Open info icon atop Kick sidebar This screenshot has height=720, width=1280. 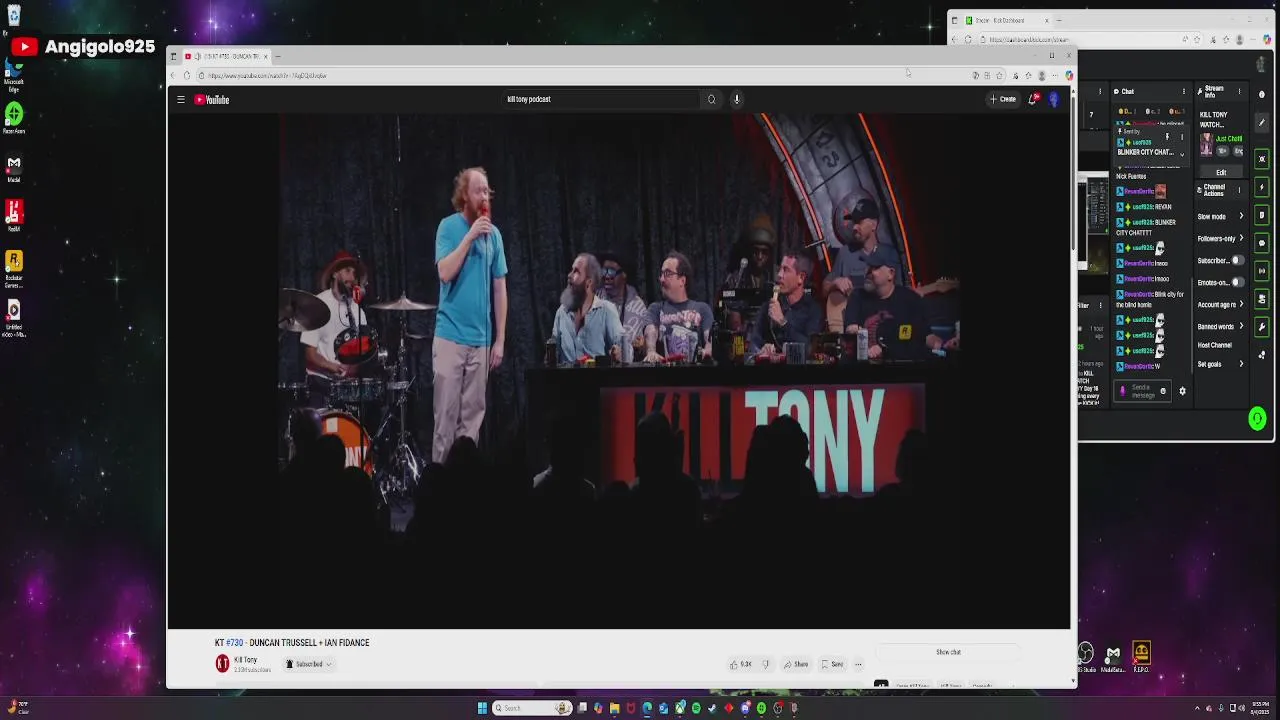click(x=1262, y=94)
